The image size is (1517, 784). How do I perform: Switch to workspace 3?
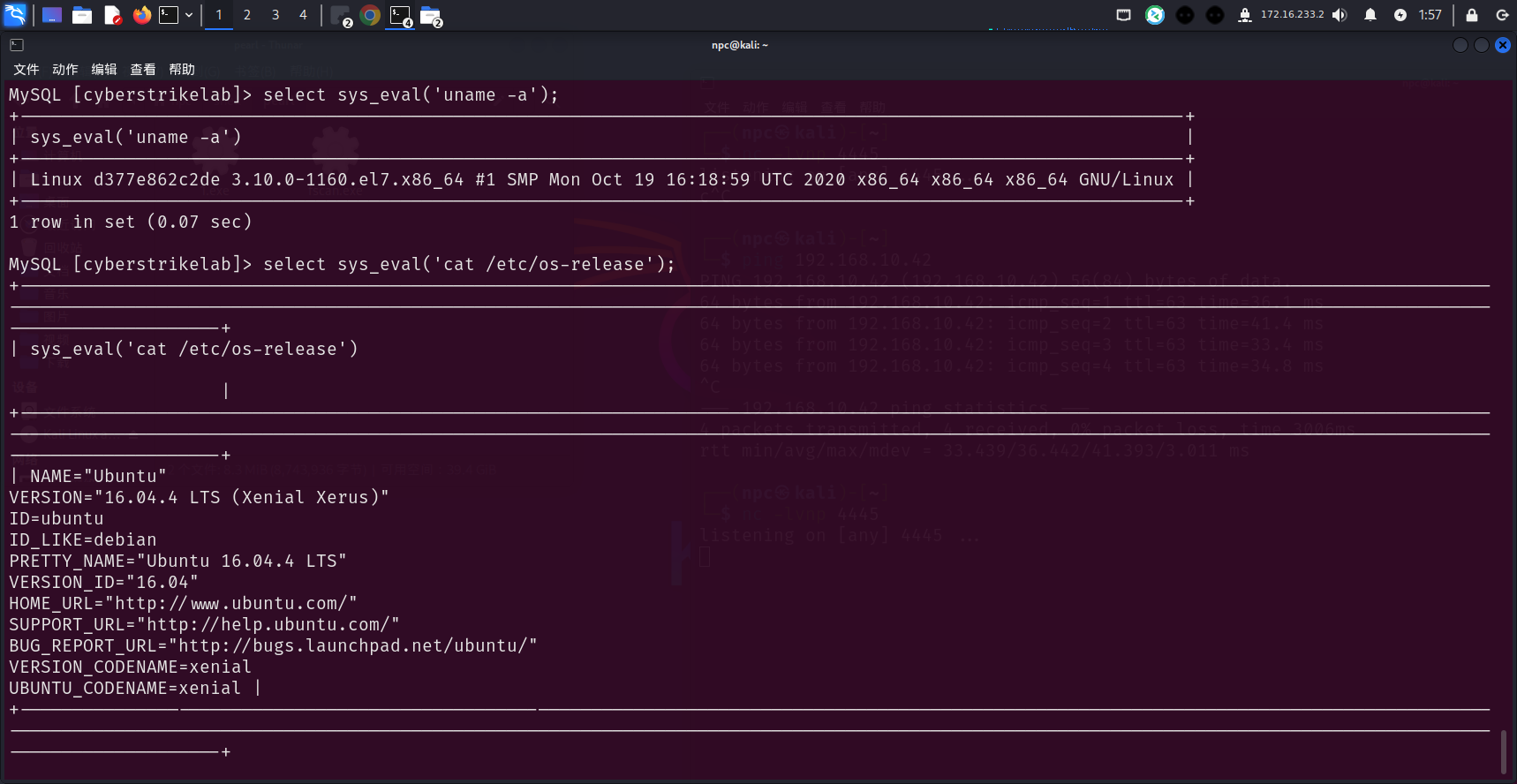tap(275, 15)
